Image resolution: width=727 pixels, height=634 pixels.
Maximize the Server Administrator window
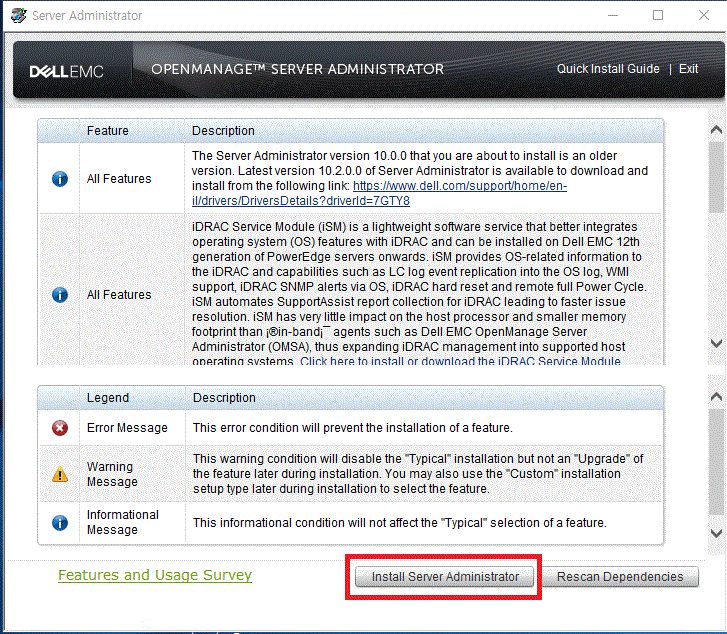pos(658,15)
